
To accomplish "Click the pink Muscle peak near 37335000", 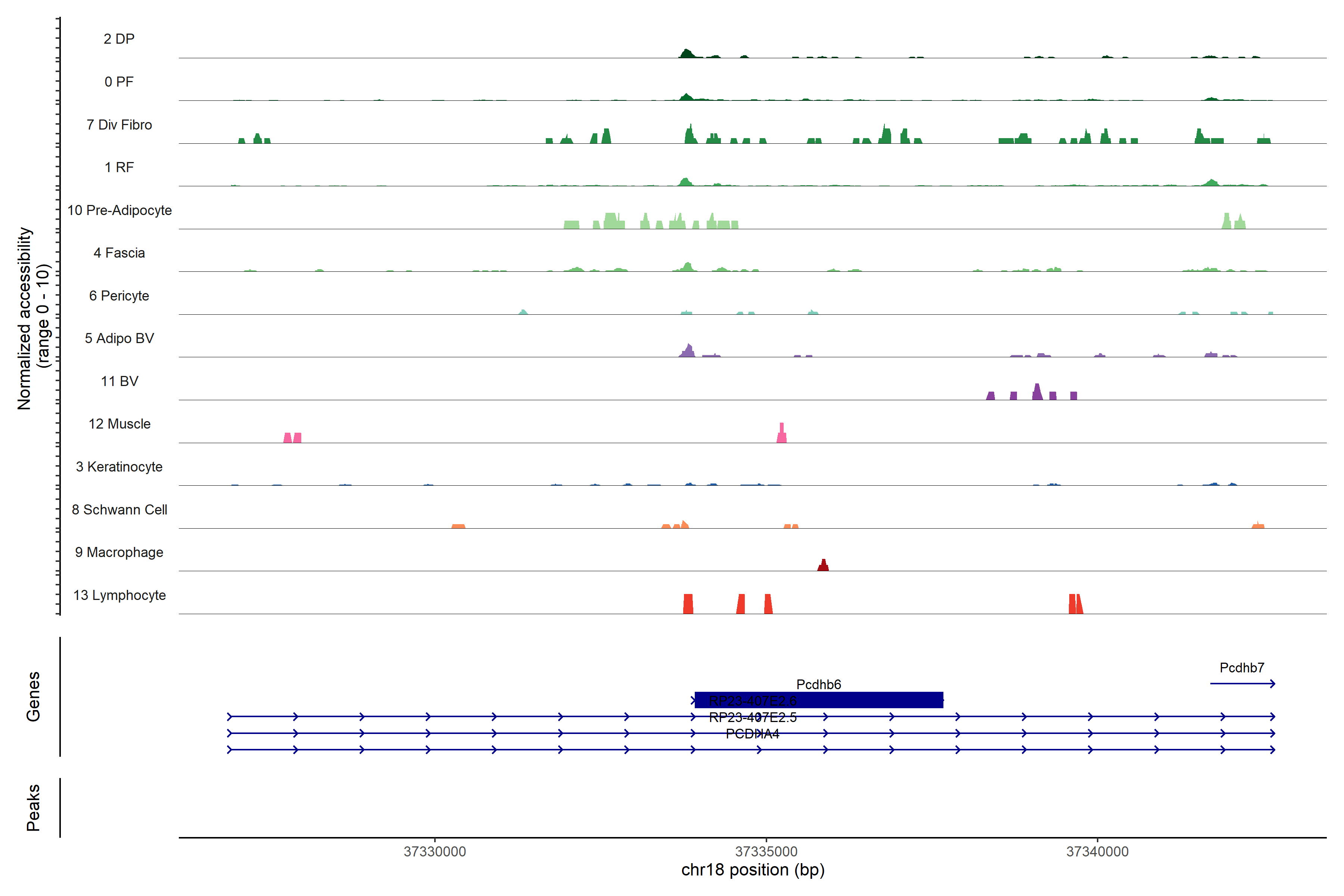I will point(782,434).
